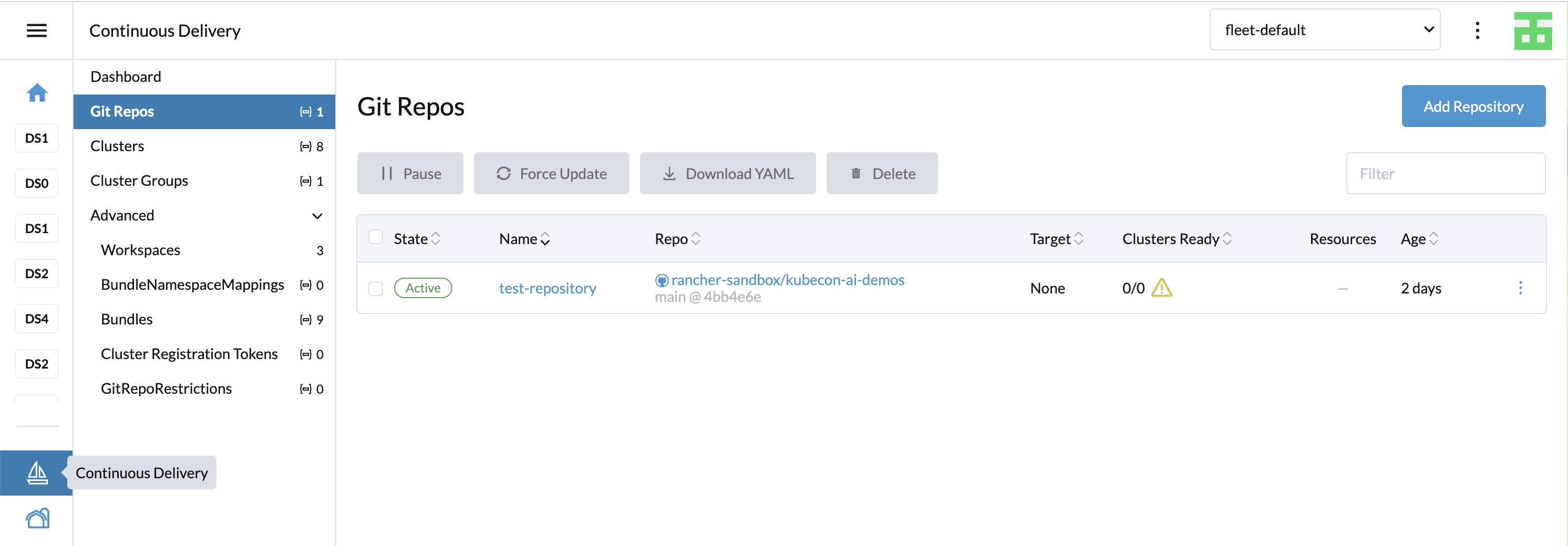The height and width of the screenshot is (546, 1568).
Task: Click the Filter input field
Action: (1445, 174)
